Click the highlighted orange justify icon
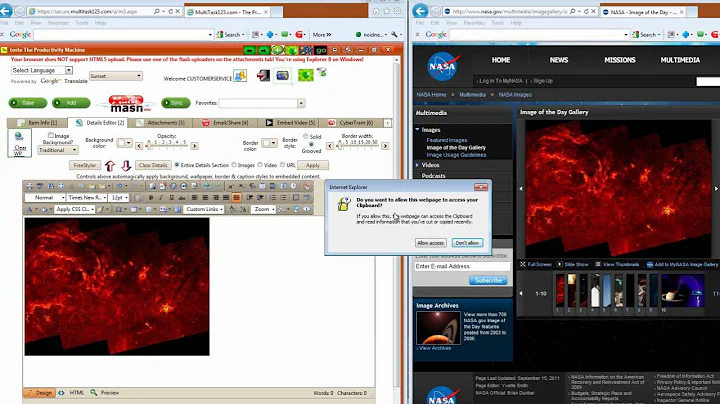The image size is (720, 404). pos(236,197)
